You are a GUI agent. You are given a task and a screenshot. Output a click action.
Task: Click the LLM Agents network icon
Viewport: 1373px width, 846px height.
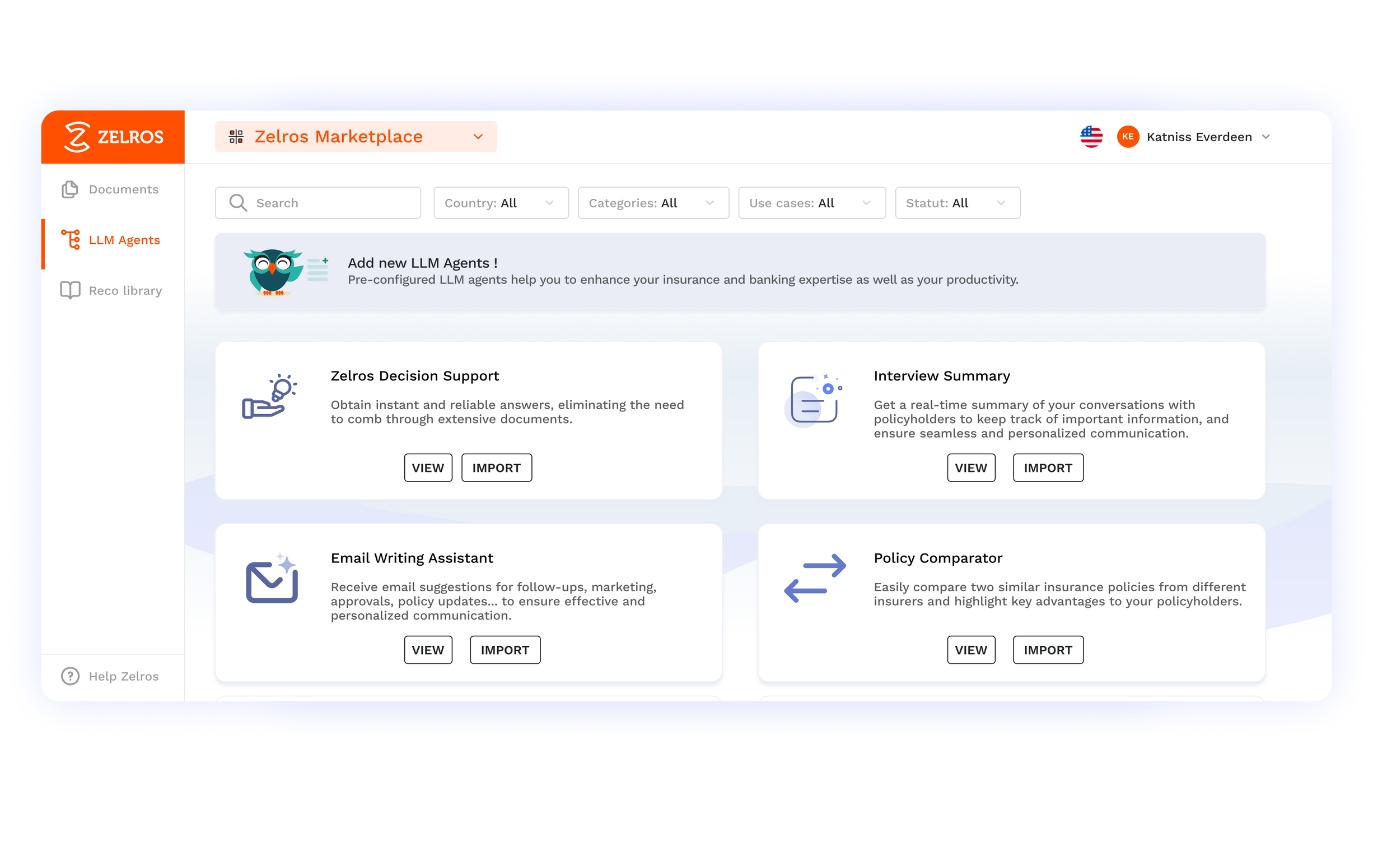[69, 240]
